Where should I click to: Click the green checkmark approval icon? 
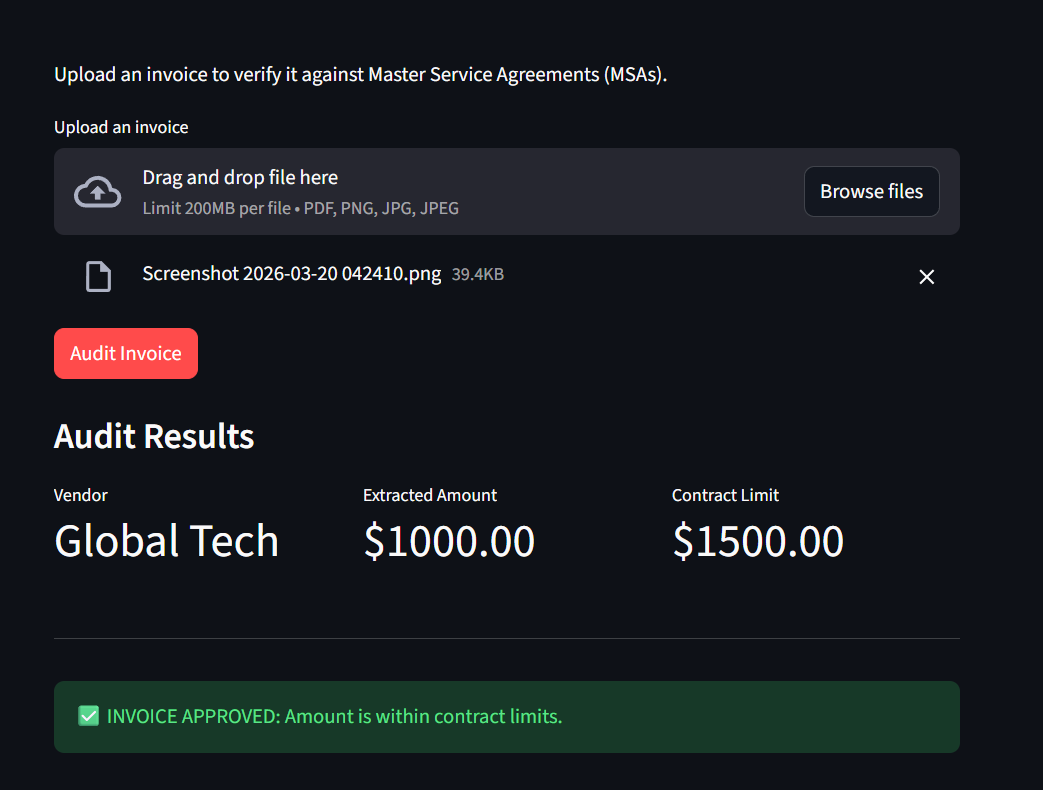click(x=88, y=716)
